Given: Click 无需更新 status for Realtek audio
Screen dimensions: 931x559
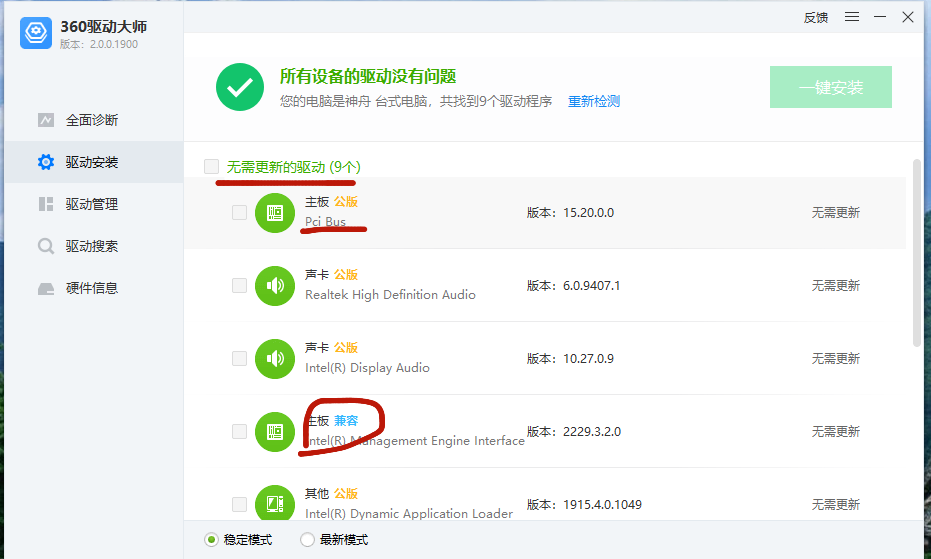Looking at the screenshot, I should 835,286.
